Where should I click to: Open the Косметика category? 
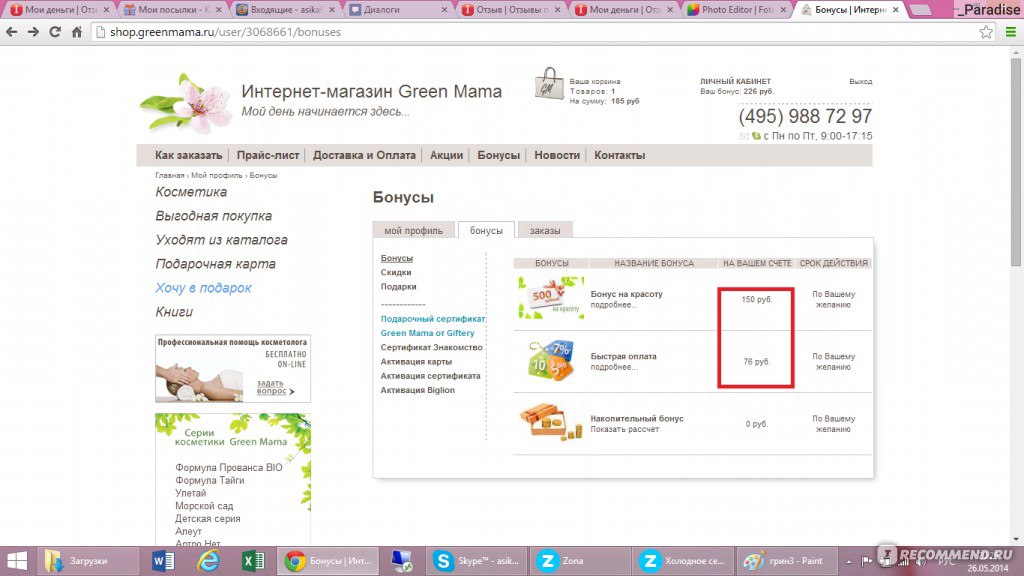[x=191, y=192]
